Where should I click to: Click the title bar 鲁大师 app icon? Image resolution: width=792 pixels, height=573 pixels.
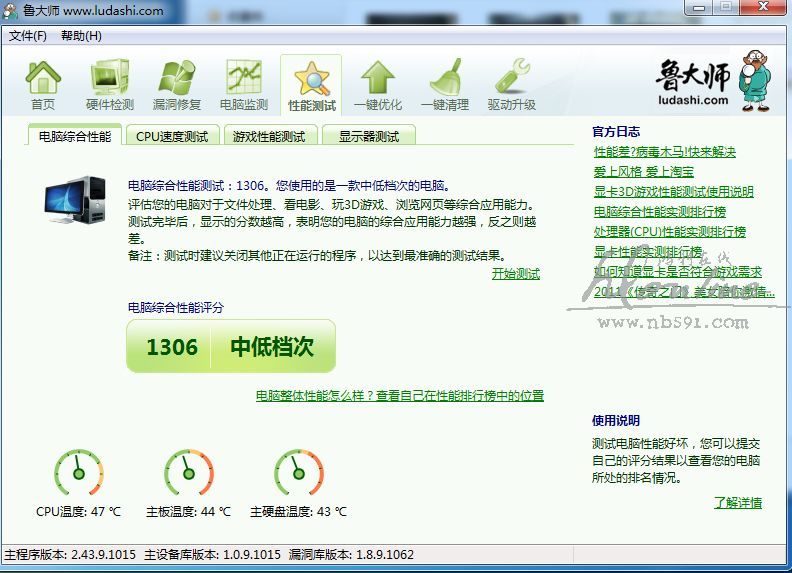click(10, 10)
